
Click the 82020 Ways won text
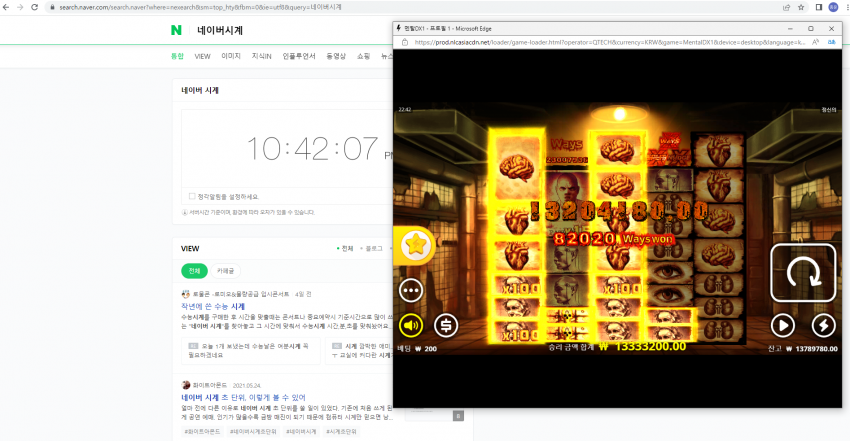tap(613, 239)
